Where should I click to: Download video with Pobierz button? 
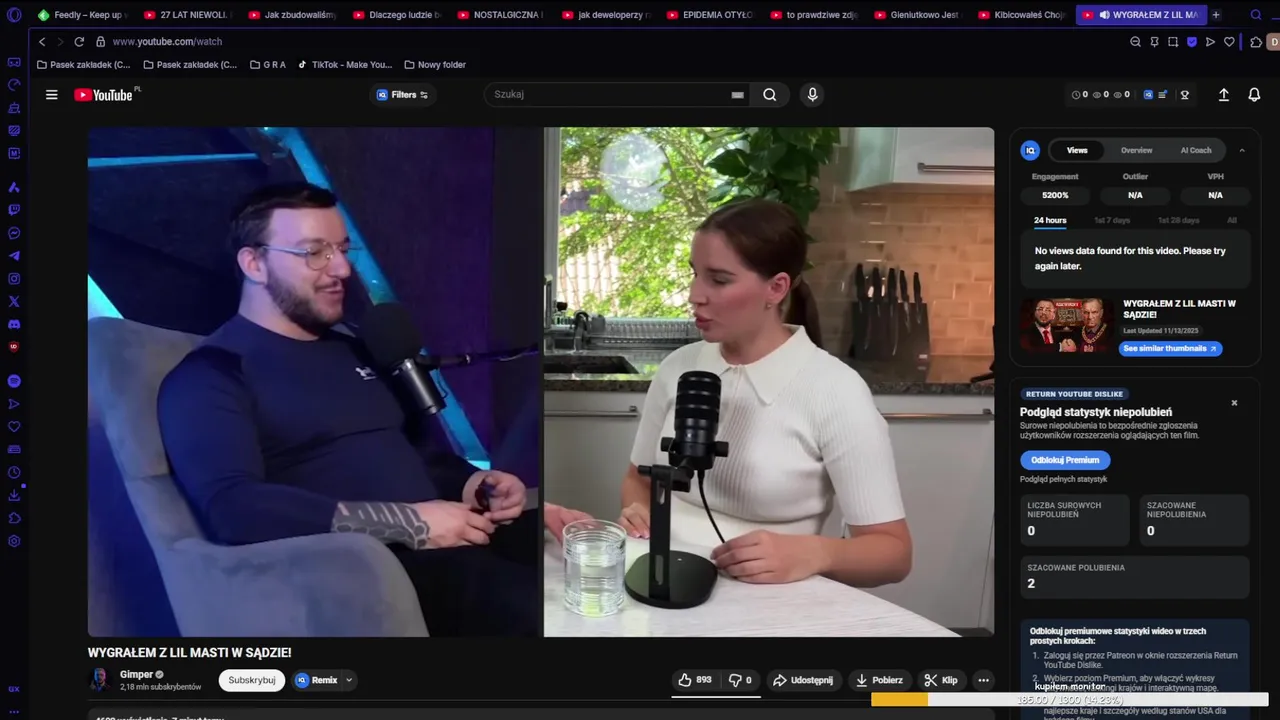[879, 680]
